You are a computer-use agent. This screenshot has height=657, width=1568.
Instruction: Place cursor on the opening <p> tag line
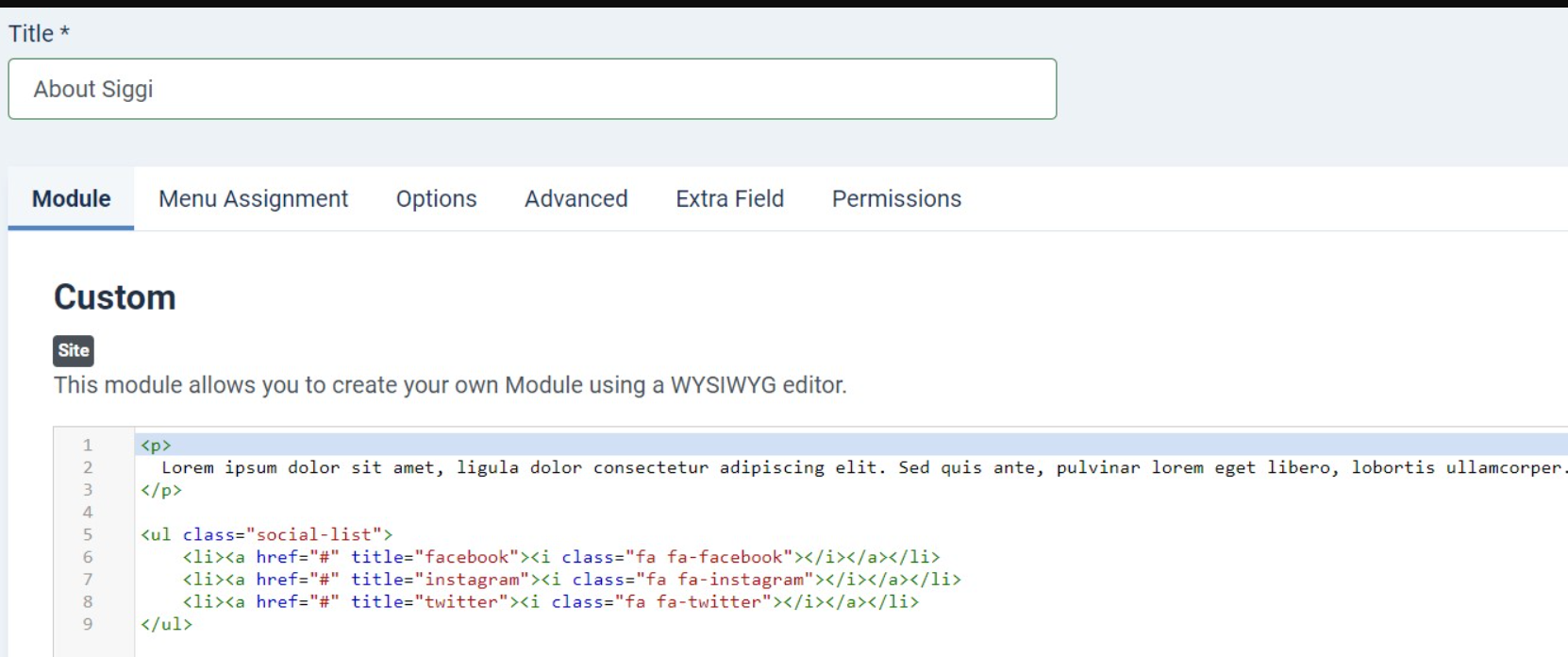(156, 446)
